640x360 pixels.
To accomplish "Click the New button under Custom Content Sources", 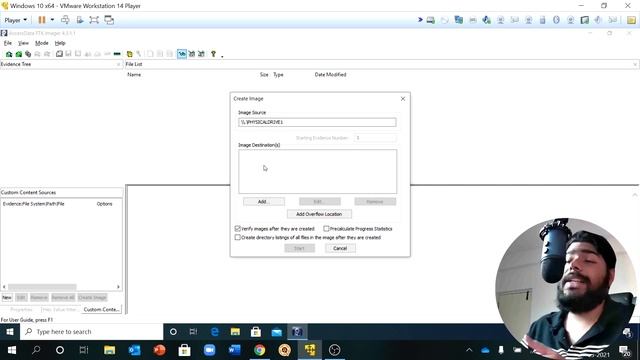I will pyautogui.click(x=7, y=298).
